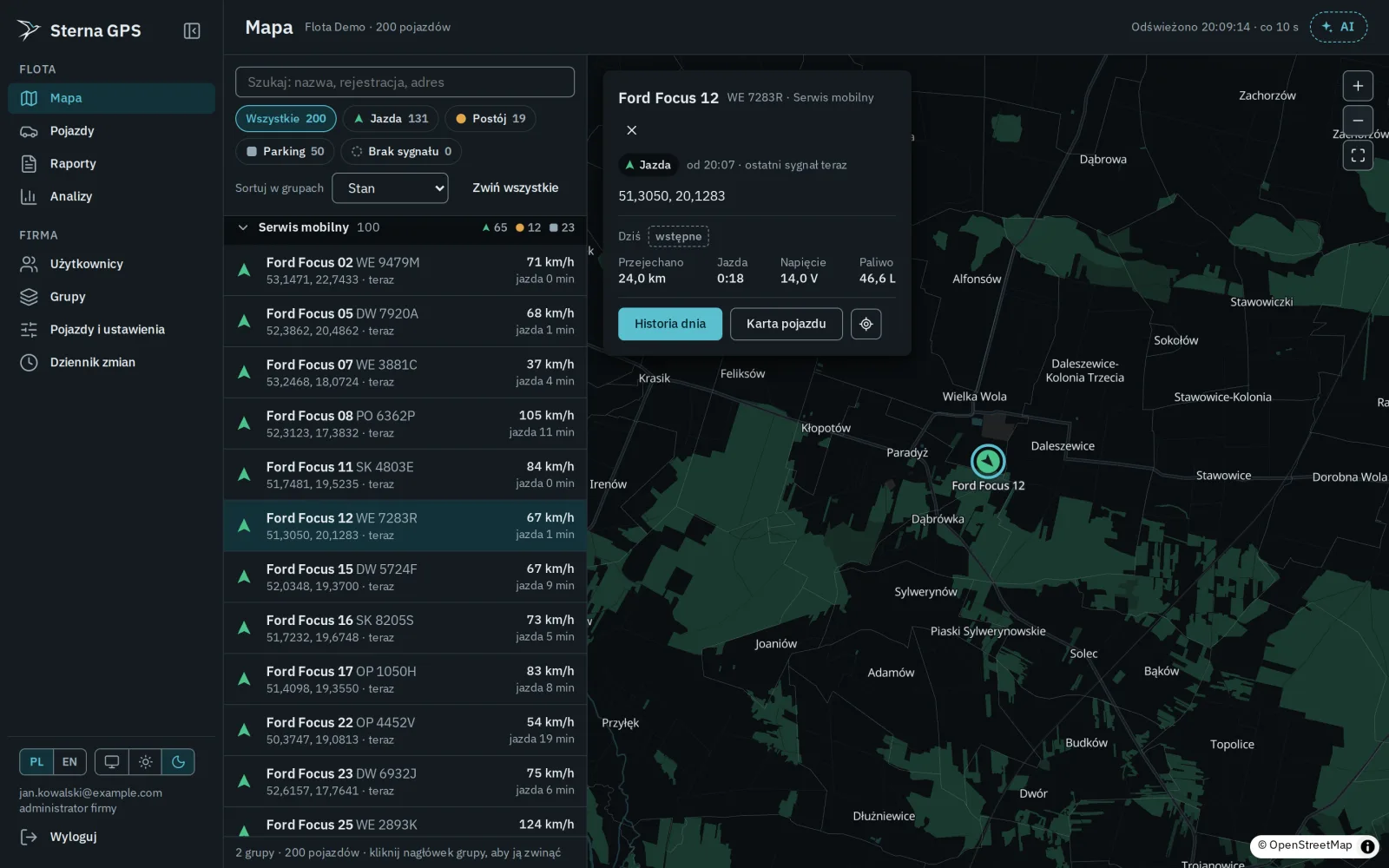
Task: Collapse the sidebar panel icon
Action: (192, 31)
